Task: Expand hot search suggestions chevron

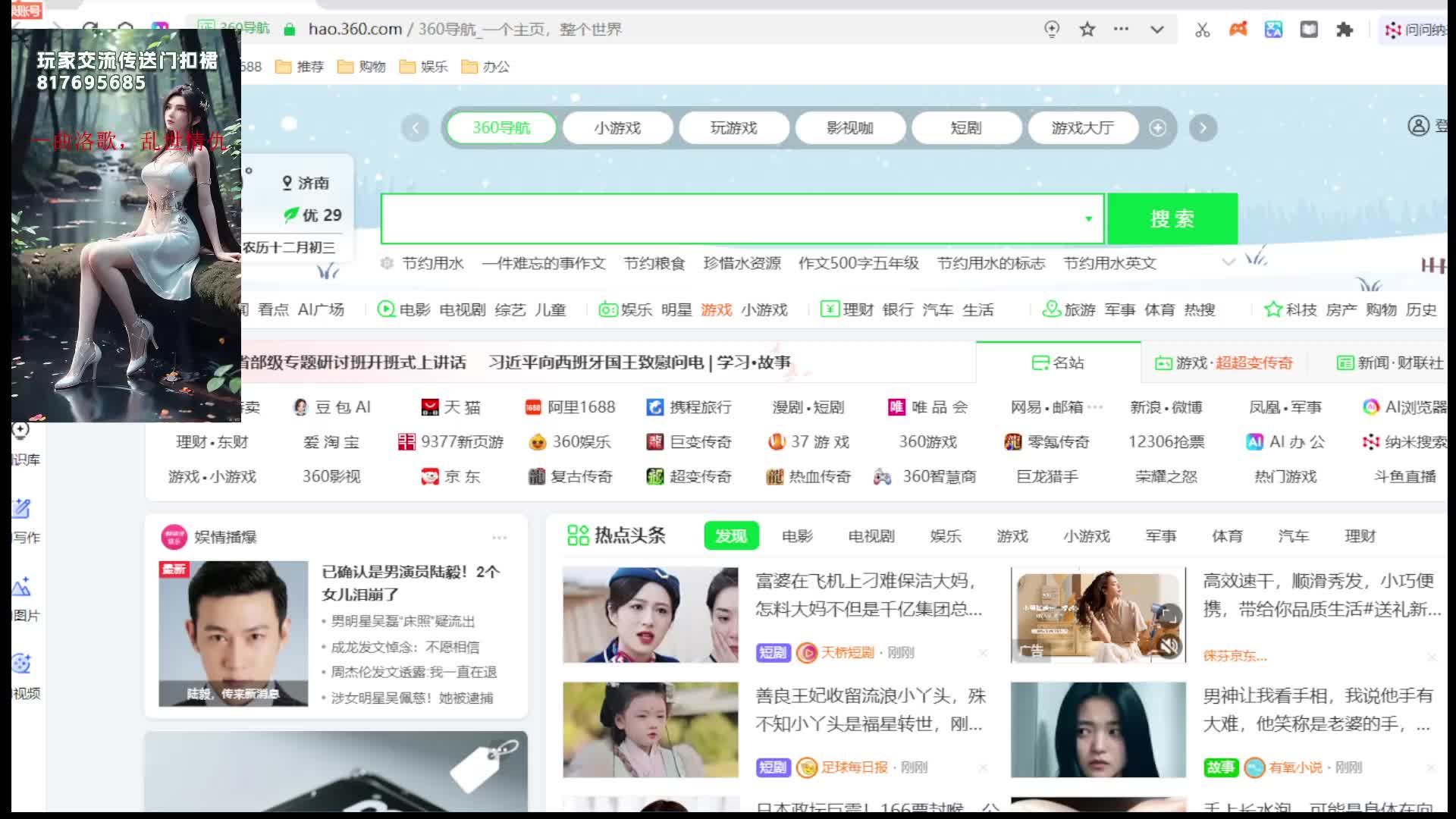Action: (1228, 262)
